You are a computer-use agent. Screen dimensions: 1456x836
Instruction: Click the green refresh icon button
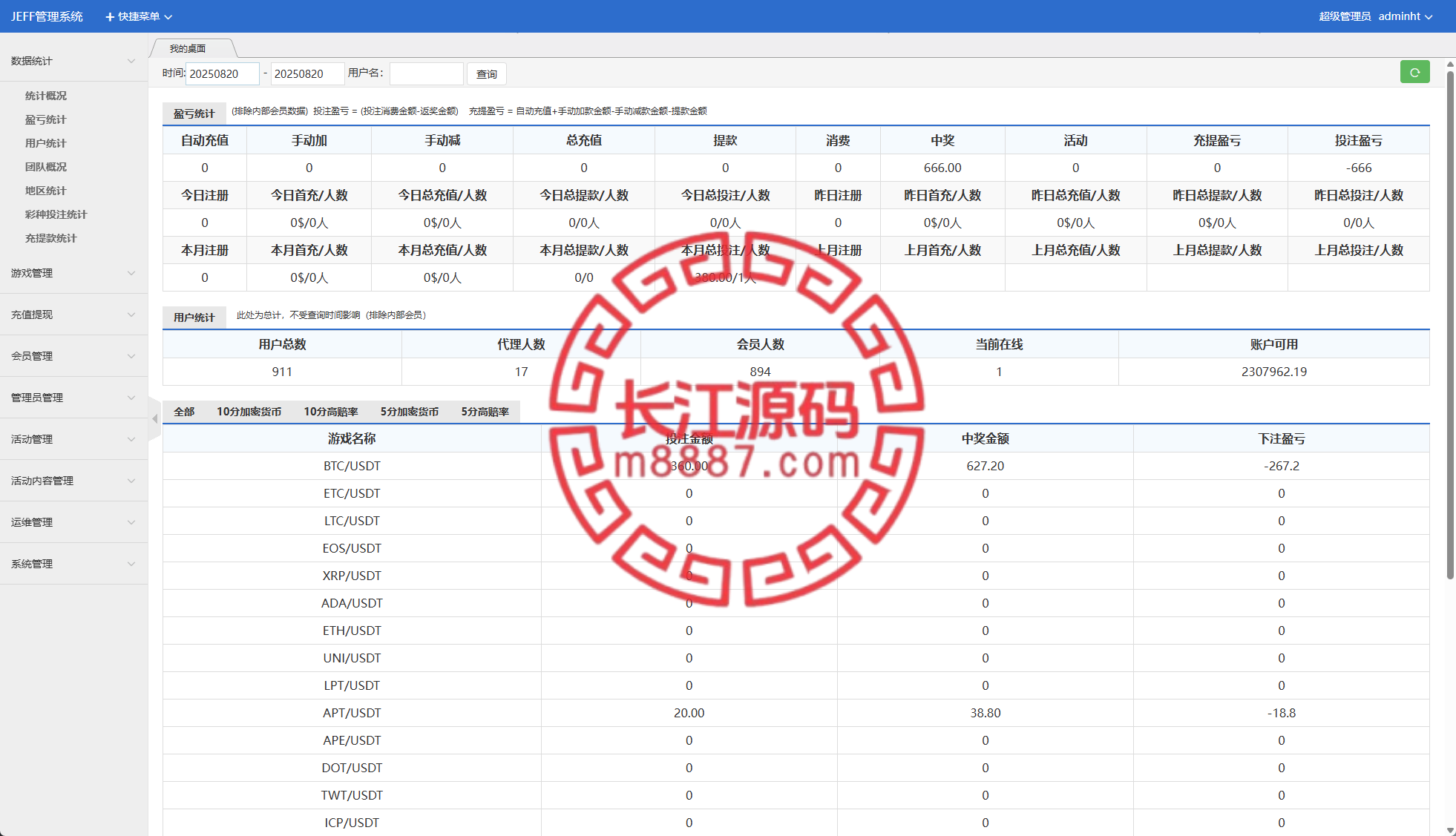click(x=1414, y=73)
